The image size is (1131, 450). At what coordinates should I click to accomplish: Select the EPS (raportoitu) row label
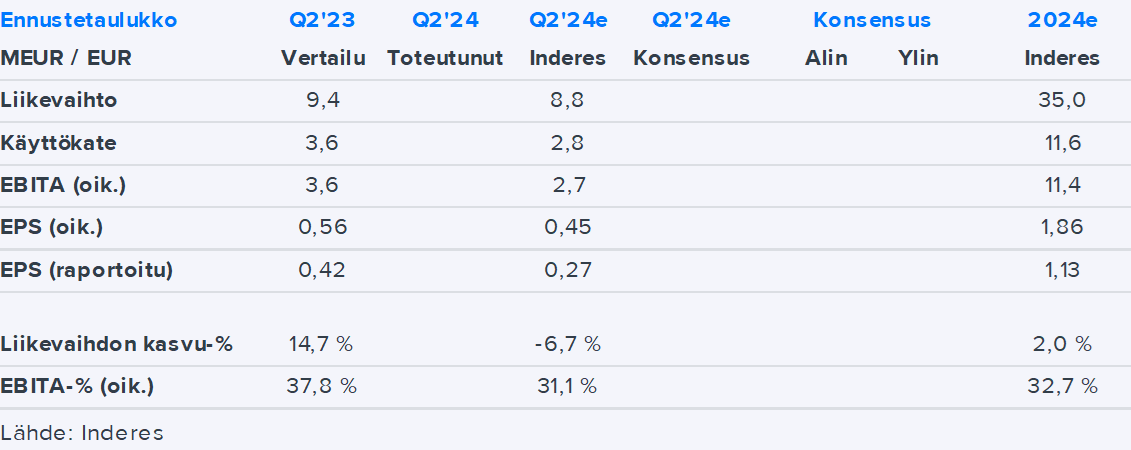(x=87, y=270)
